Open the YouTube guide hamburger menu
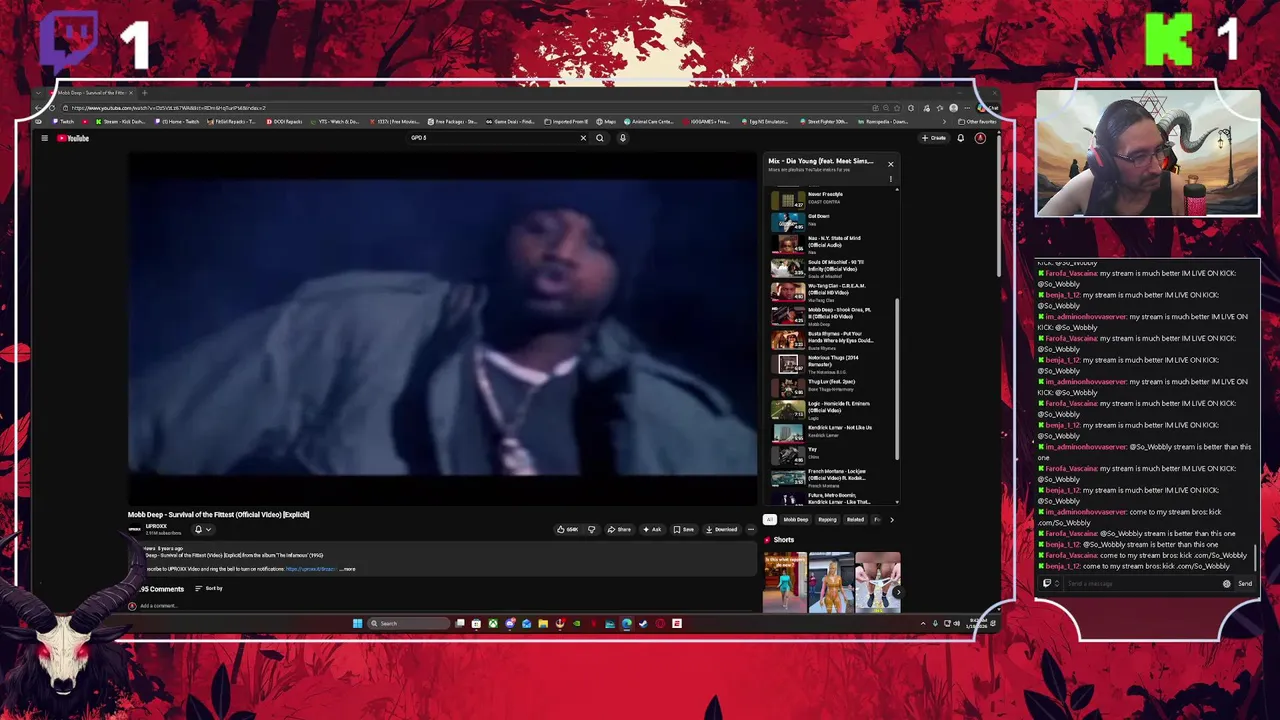This screenshot has width=1280, height=720. (x=44, y=138)
